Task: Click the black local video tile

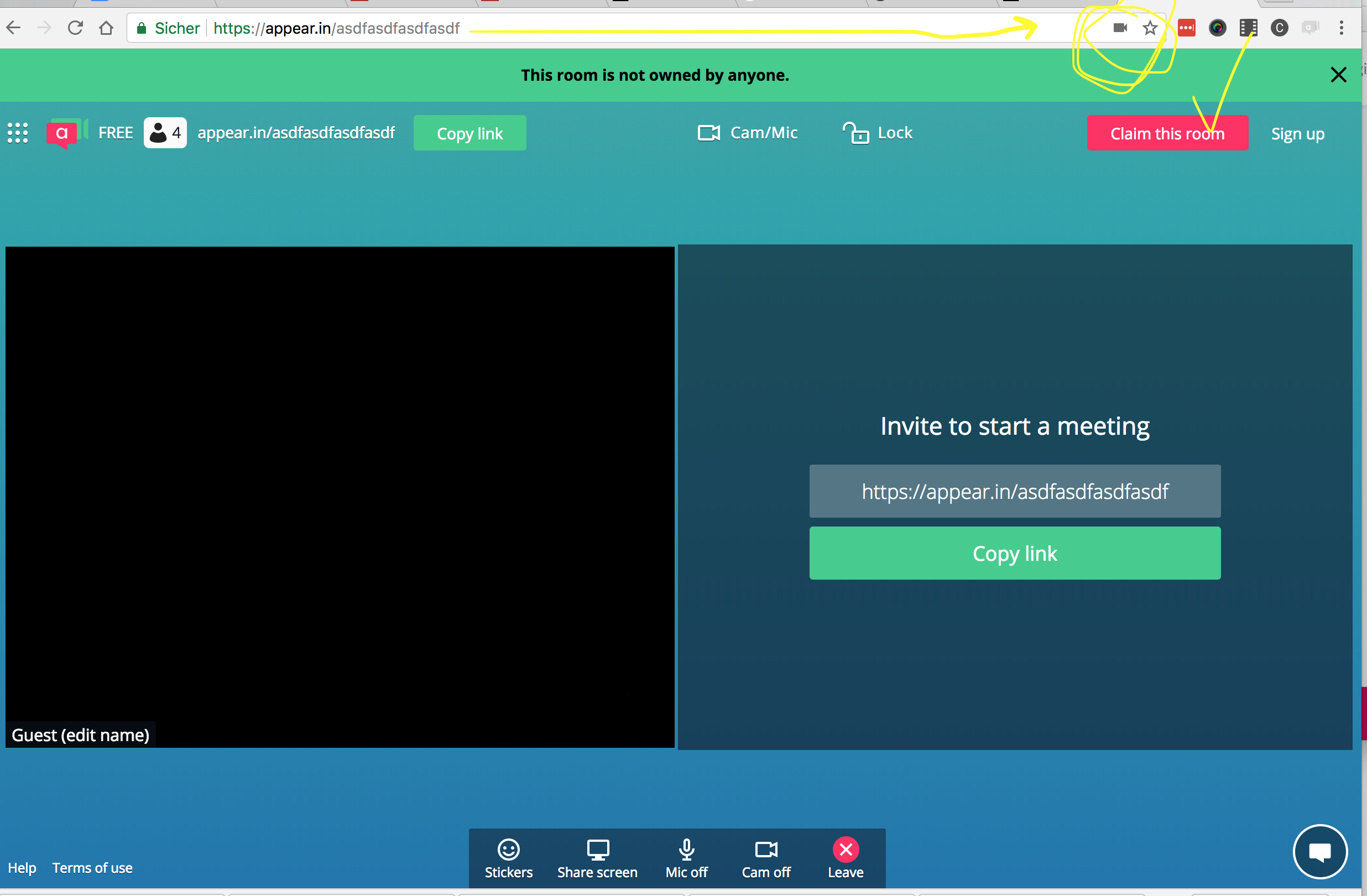Action: (x=340, y=497)
